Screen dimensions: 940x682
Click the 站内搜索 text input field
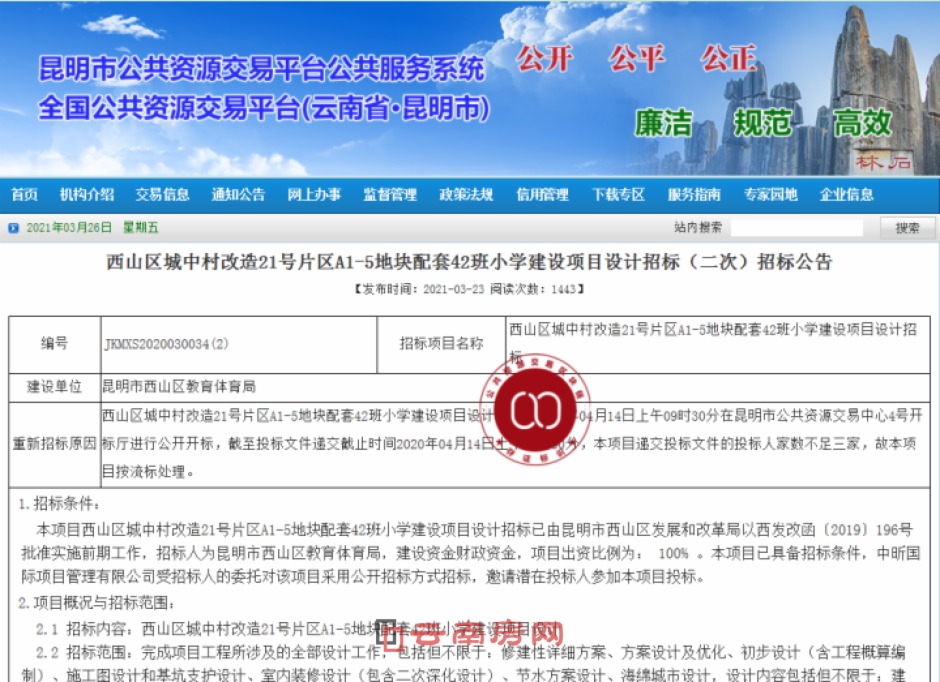[x=796, y=228]
